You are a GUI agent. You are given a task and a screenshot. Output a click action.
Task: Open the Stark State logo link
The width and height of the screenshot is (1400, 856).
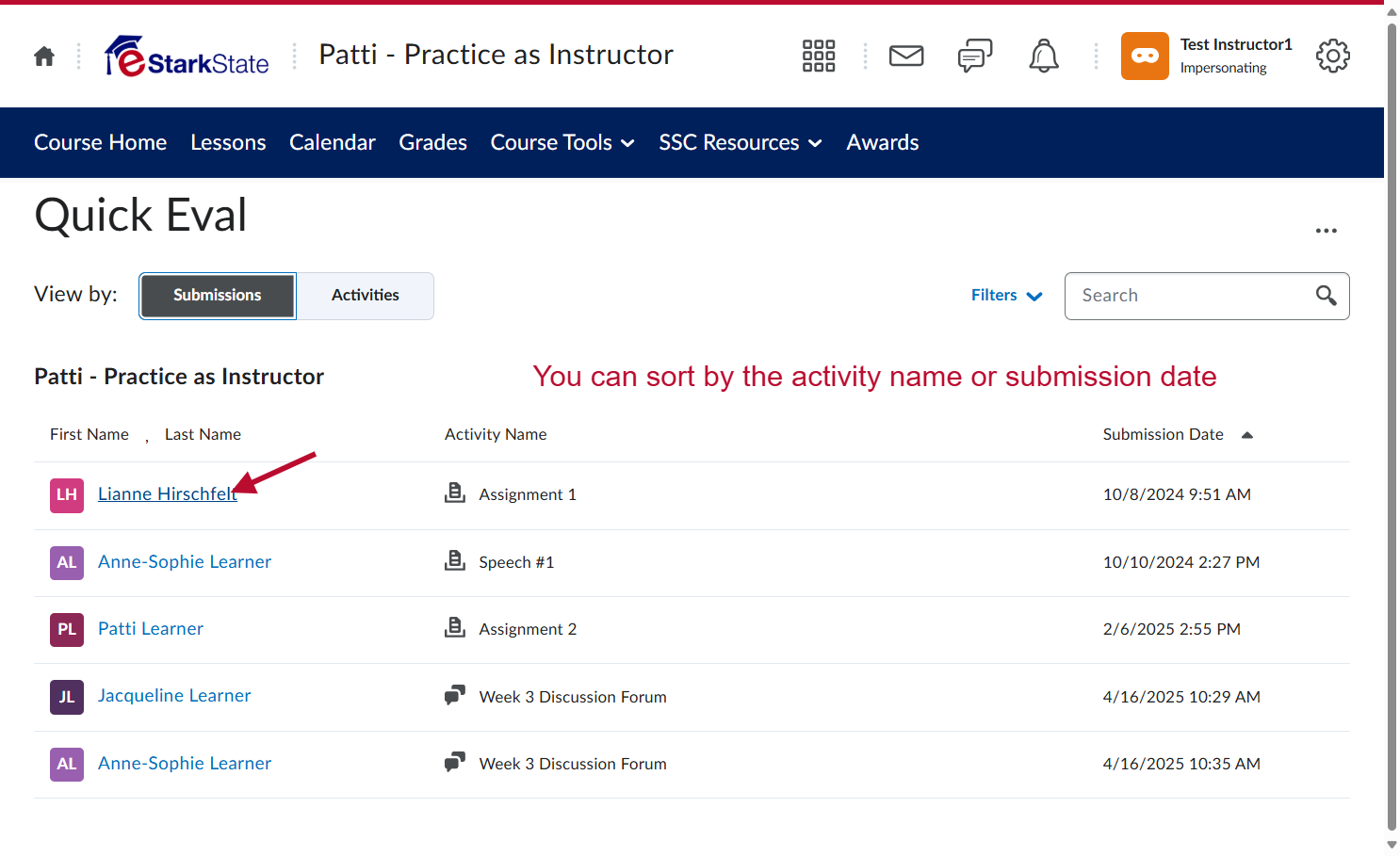click(x=187, y=57)
